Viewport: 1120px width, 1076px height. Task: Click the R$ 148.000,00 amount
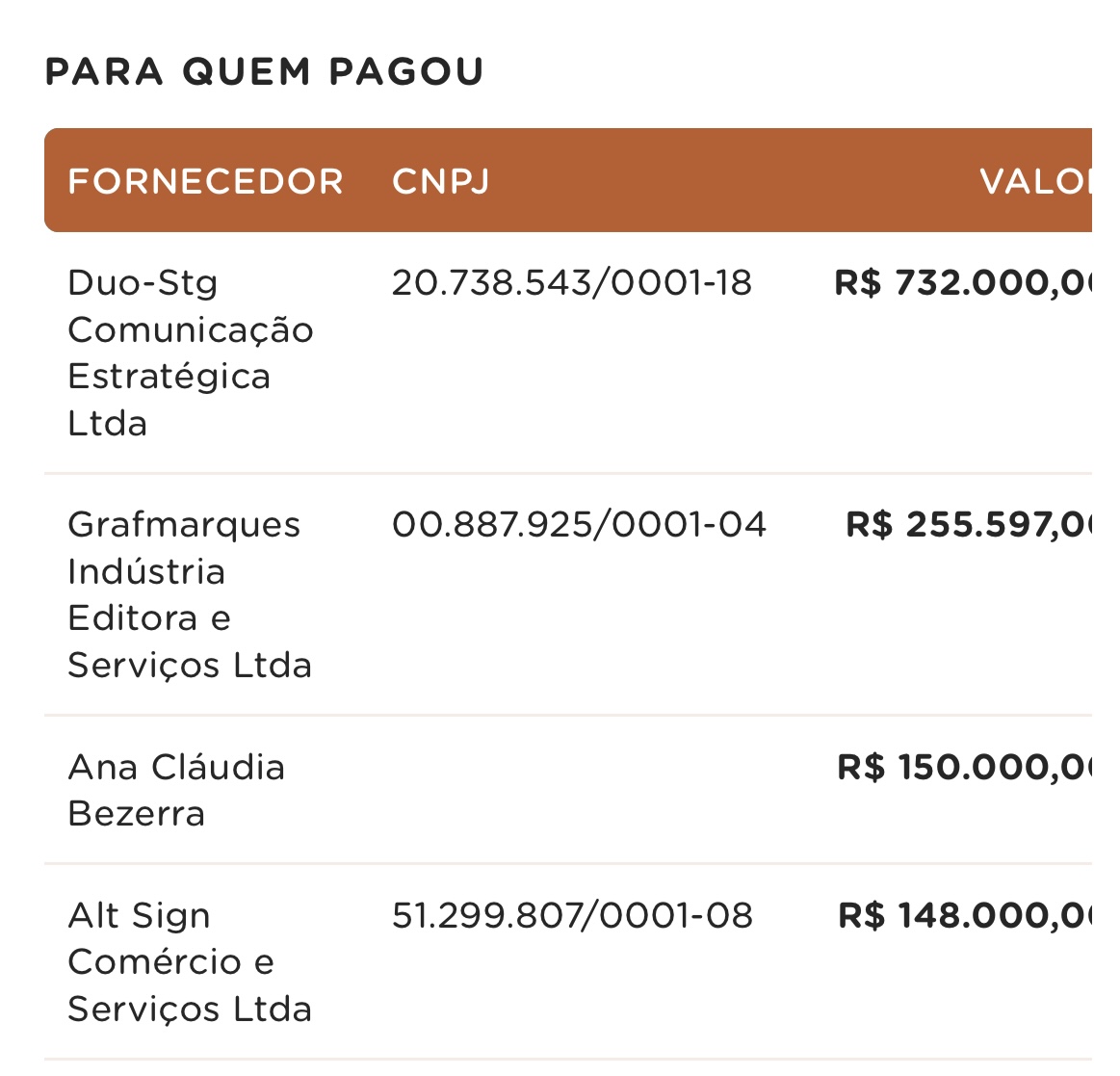point(965,916)
